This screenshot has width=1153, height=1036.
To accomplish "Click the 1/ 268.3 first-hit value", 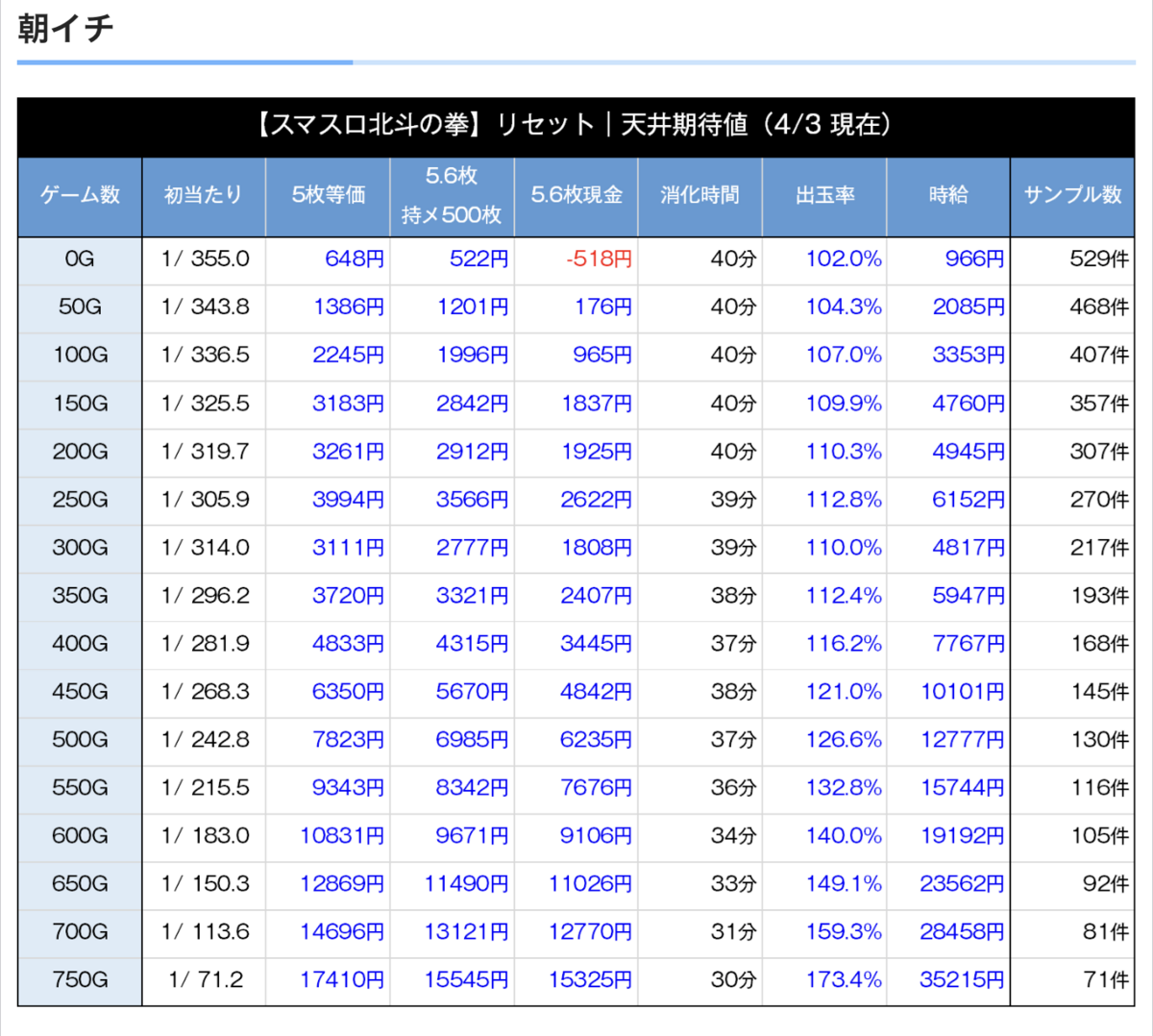I will pos(206,692).
